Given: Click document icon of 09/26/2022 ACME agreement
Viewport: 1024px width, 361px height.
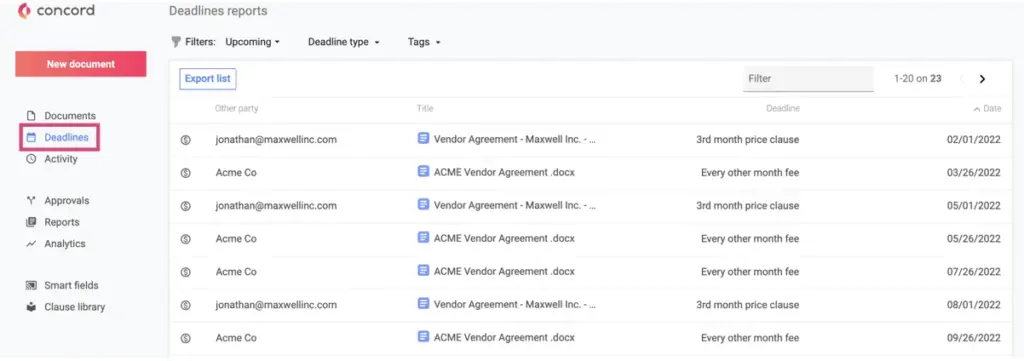Looking at the screenshot, I should click(x=423, y=337).
